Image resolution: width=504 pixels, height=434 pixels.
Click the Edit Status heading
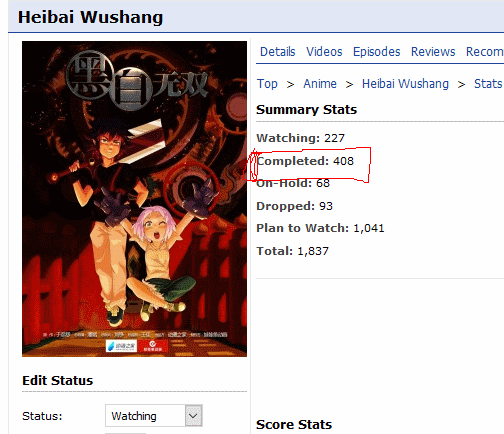pos(57,381)
